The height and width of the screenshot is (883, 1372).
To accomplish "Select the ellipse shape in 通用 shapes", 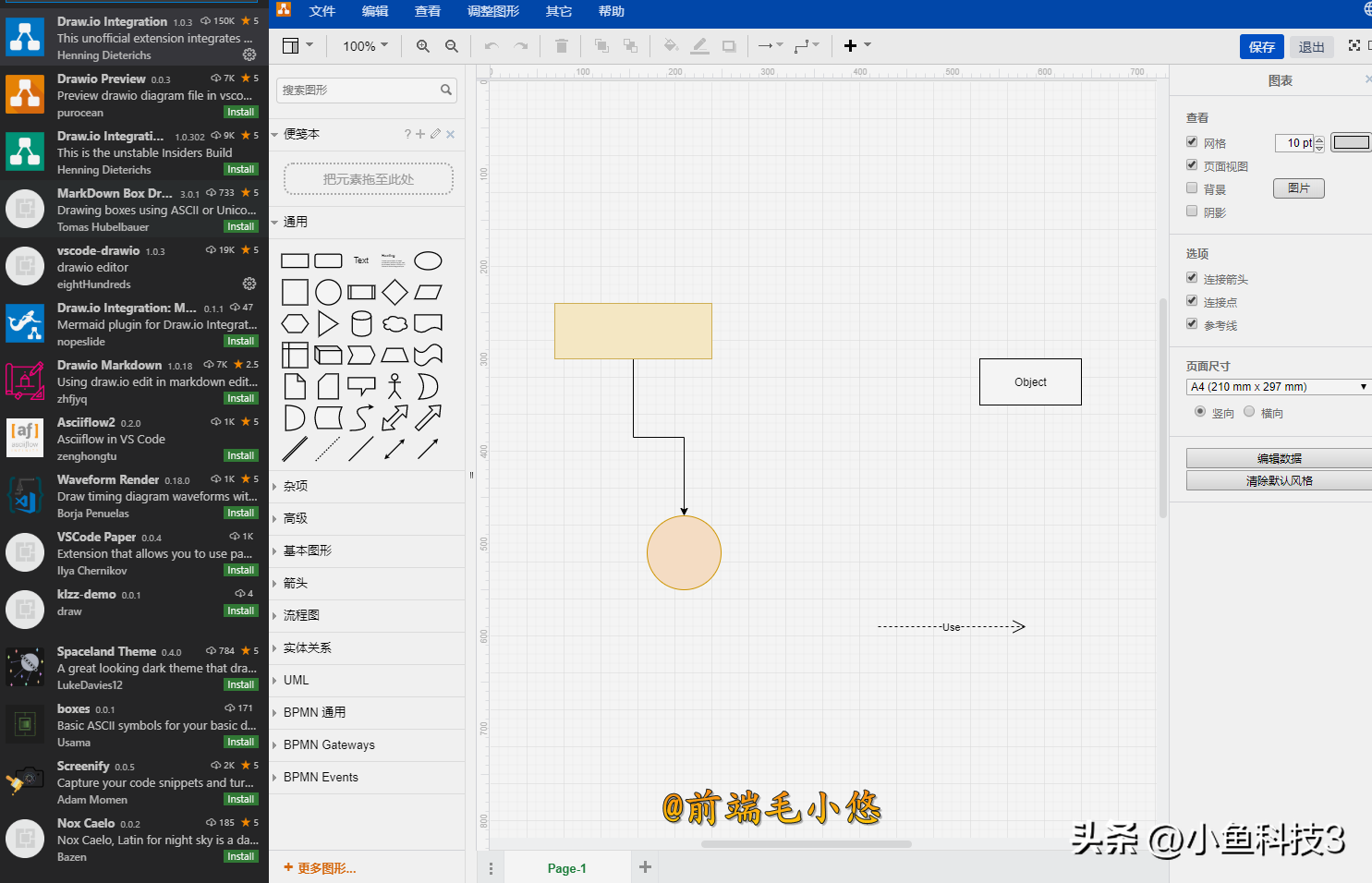I will tap(428, 260).
